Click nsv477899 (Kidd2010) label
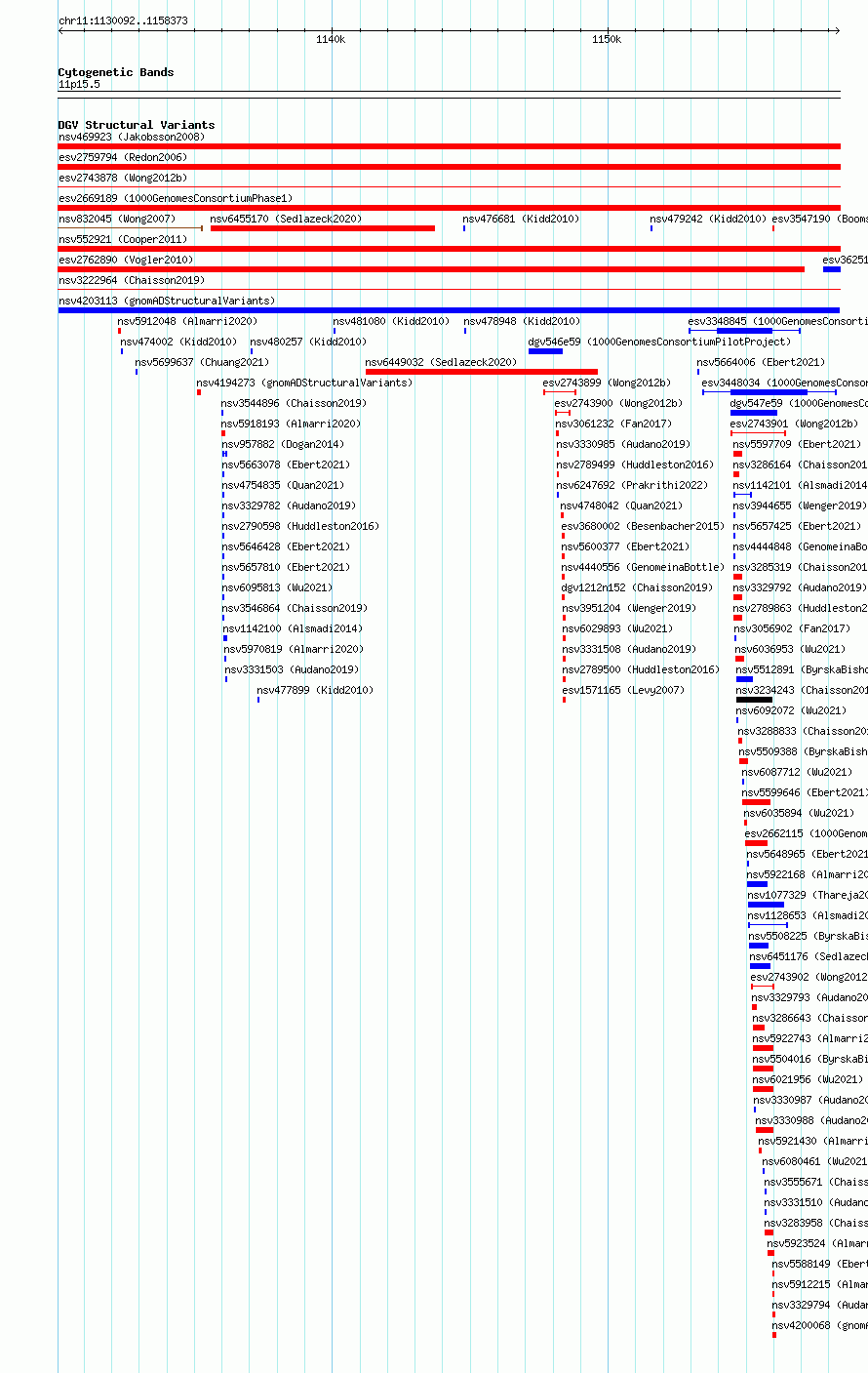 [315, 690]
